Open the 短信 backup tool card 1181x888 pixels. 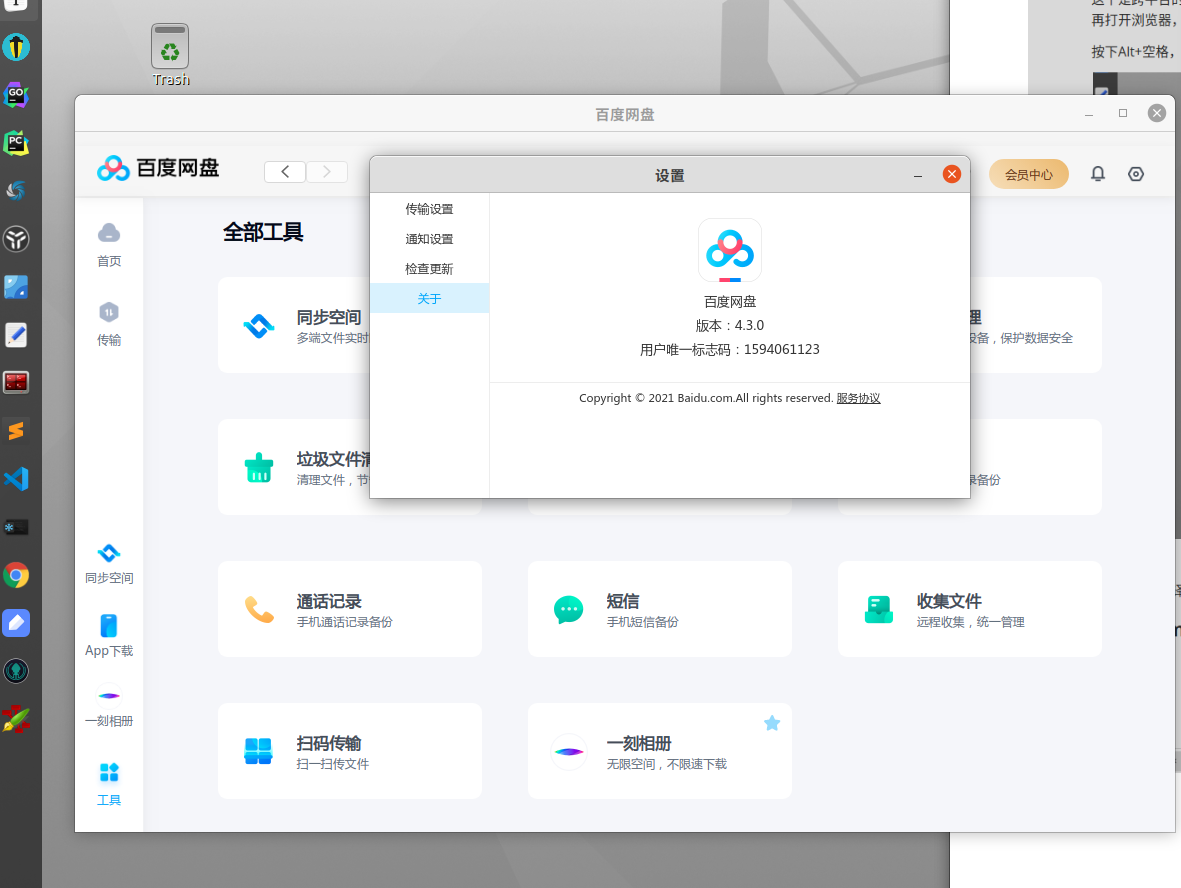659,609
